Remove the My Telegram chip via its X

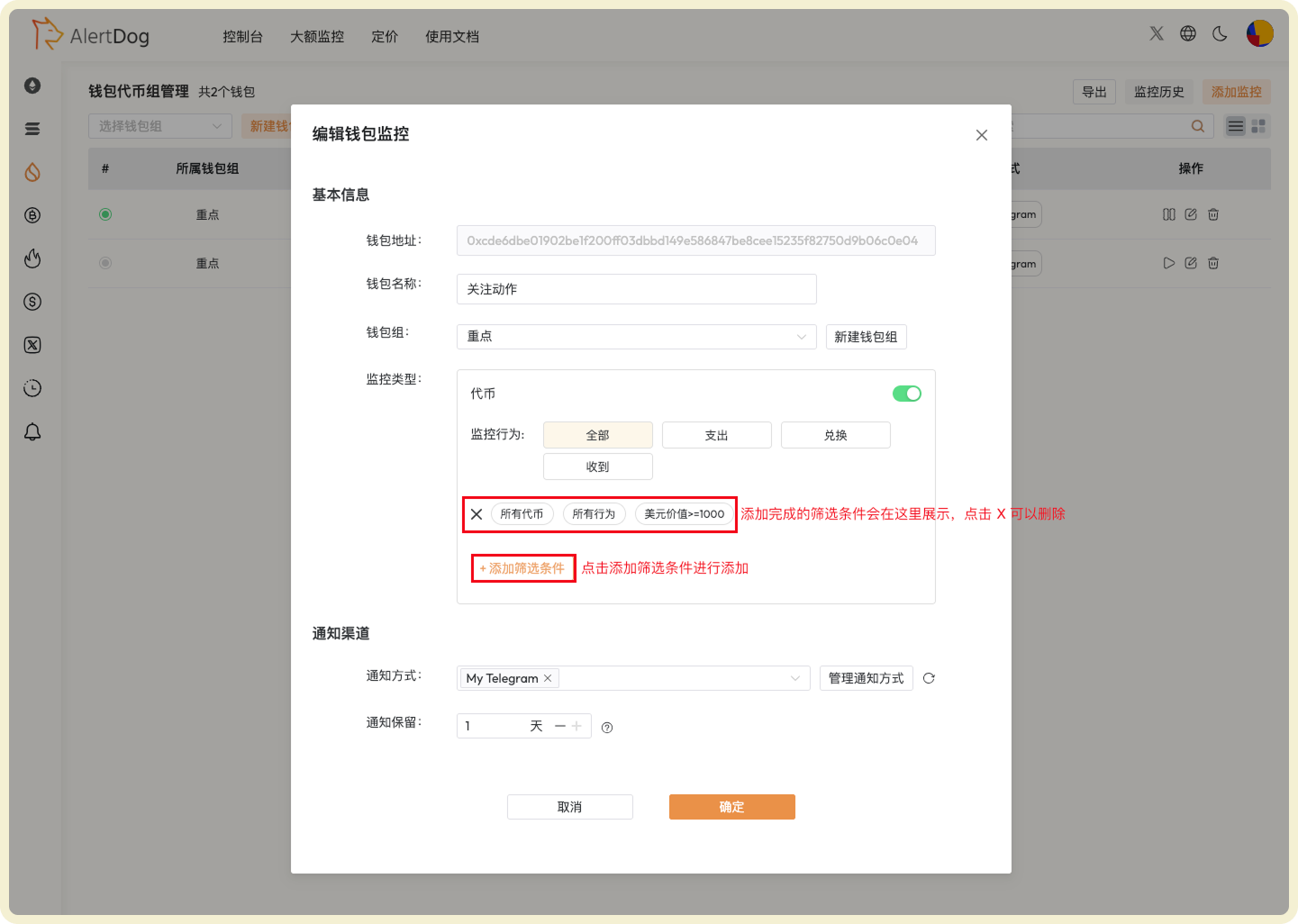click(548, 678)
